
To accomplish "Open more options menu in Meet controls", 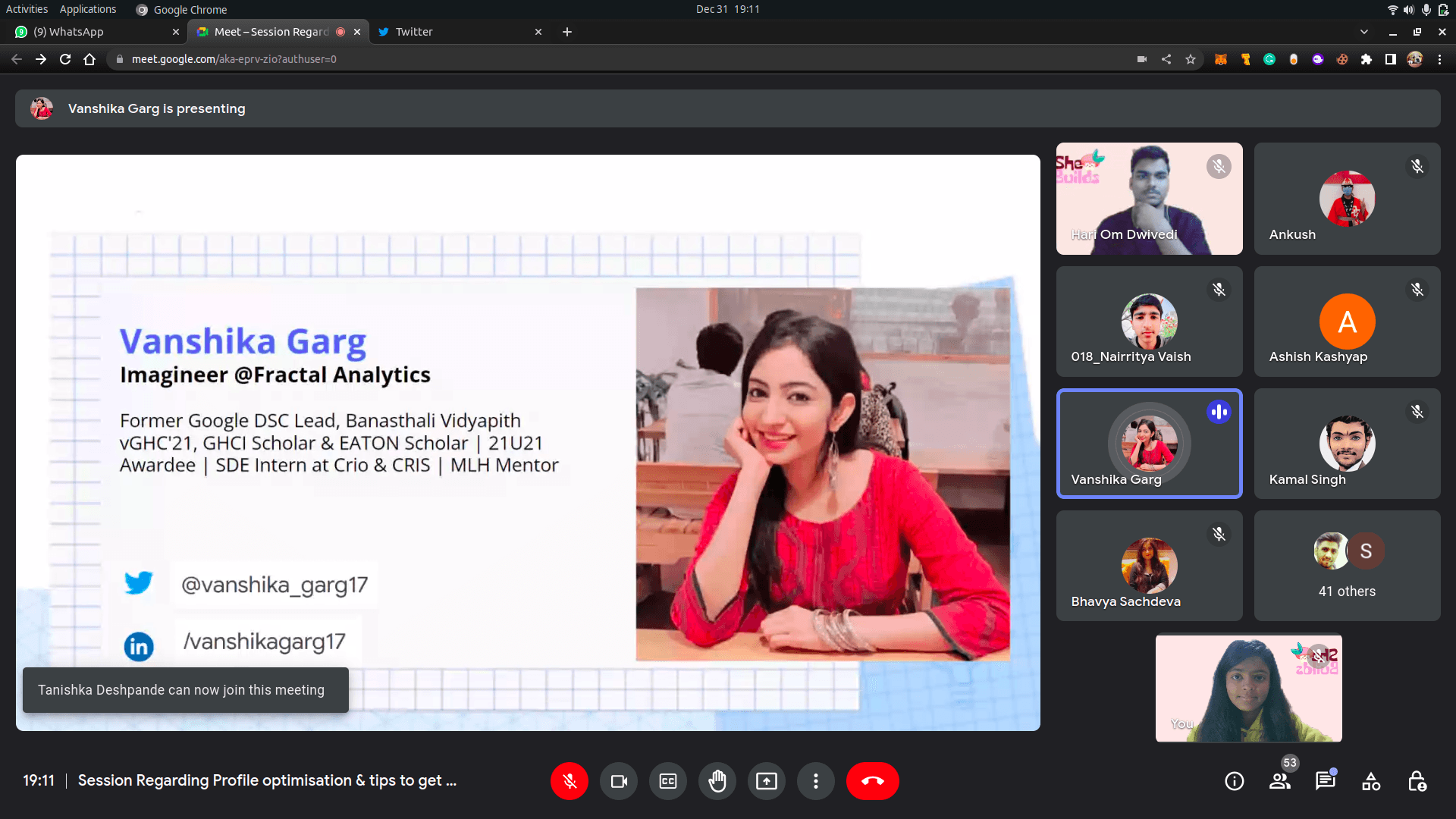I will click(816, 781).
